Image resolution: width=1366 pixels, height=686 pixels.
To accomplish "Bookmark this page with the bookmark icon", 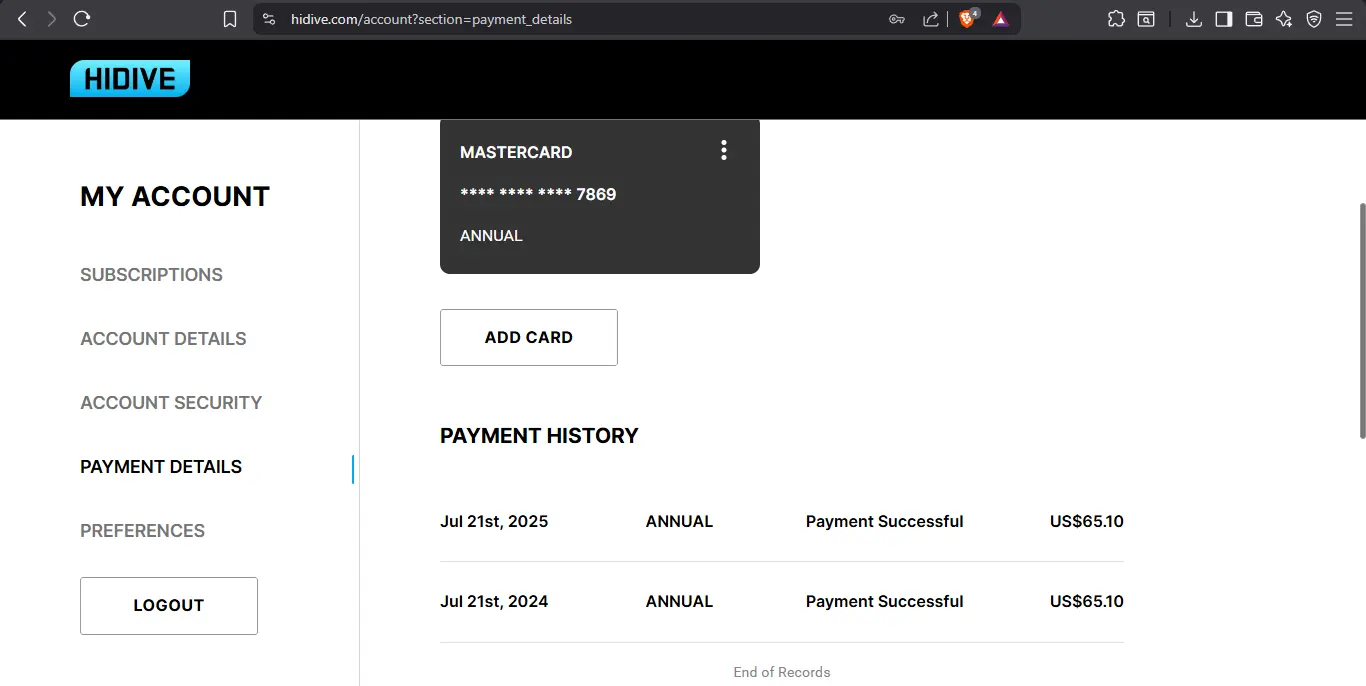I will pos(230,19).
